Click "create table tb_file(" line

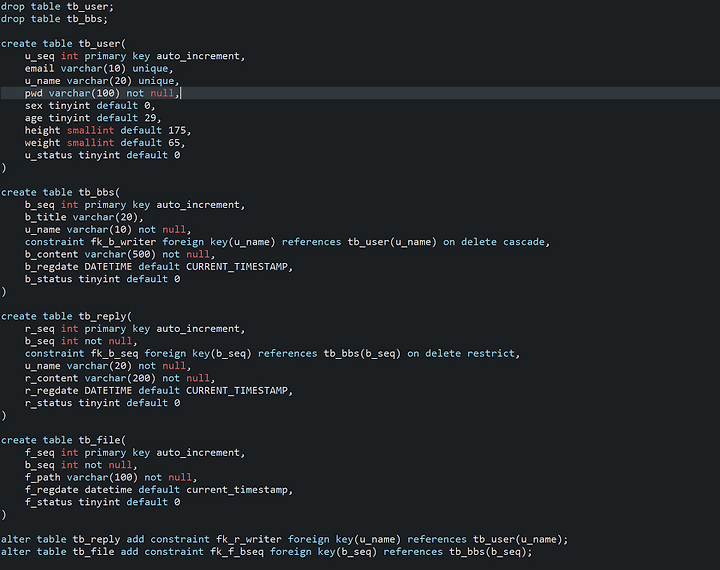[x=63, y=441]
